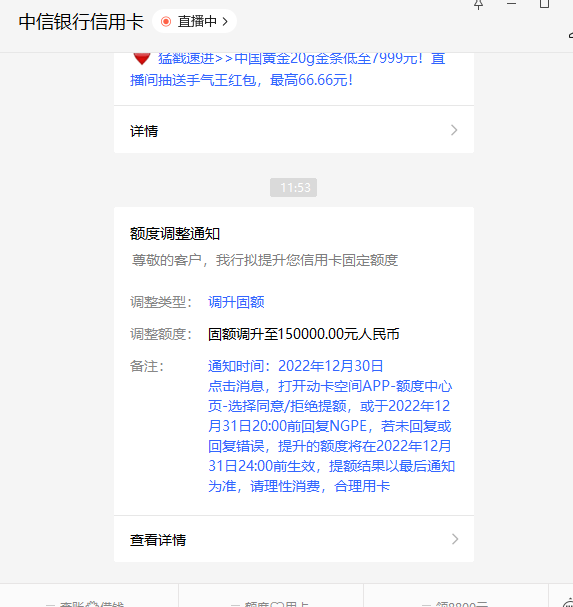
Task: Click the 通知时间 2022年12月30日 remark text
Action: click(295, 366)
